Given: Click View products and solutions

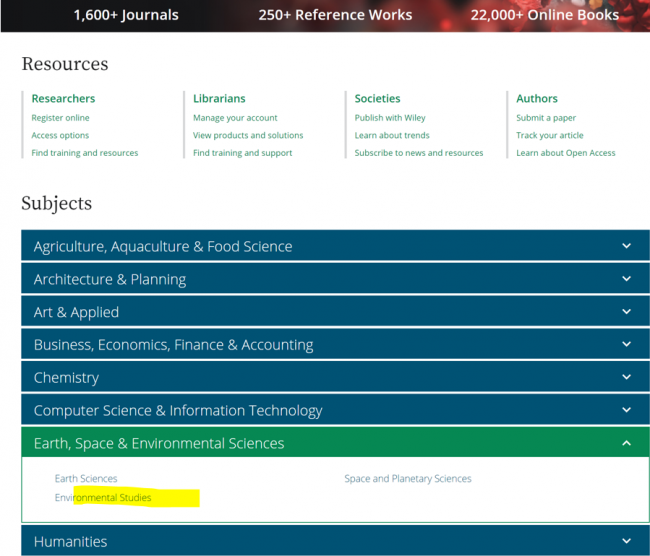Looking at the screenshot, I should click(x=248, y=136).
